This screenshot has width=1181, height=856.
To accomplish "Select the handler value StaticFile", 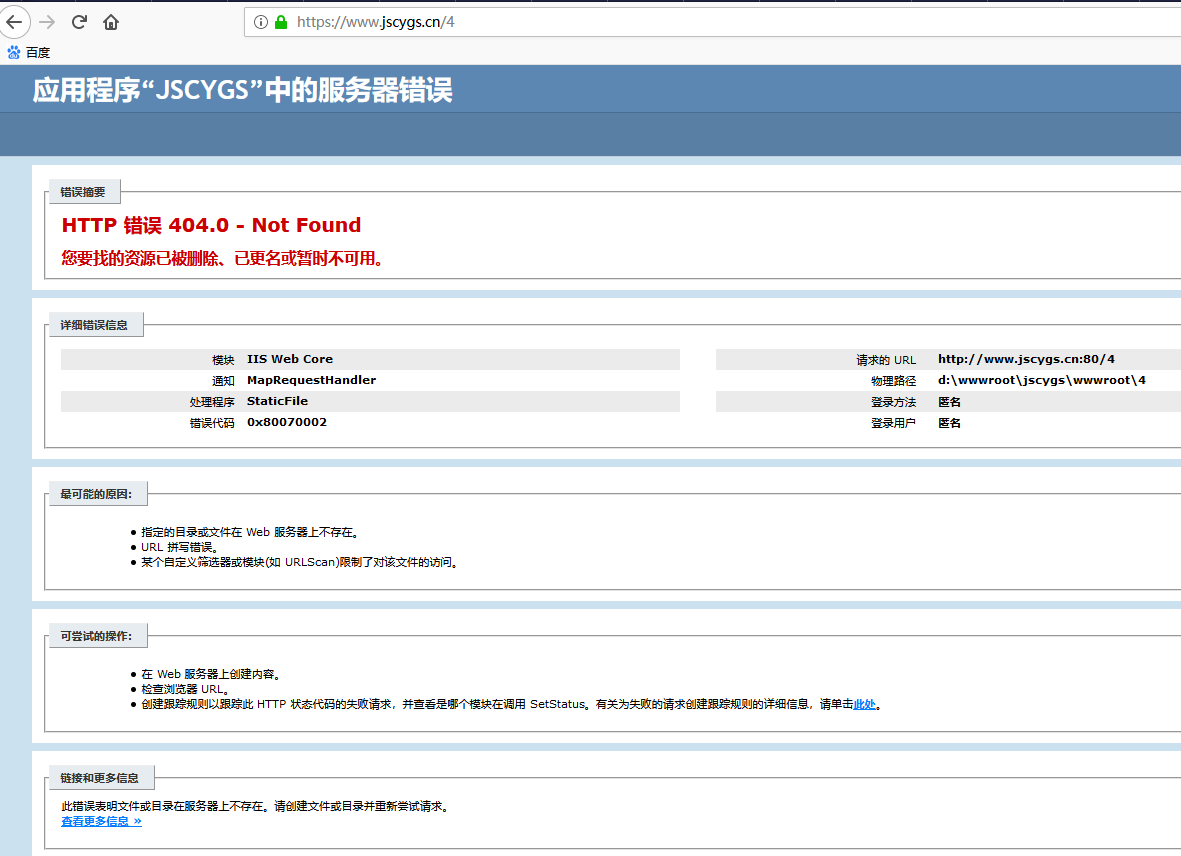I will pos(277,401).
